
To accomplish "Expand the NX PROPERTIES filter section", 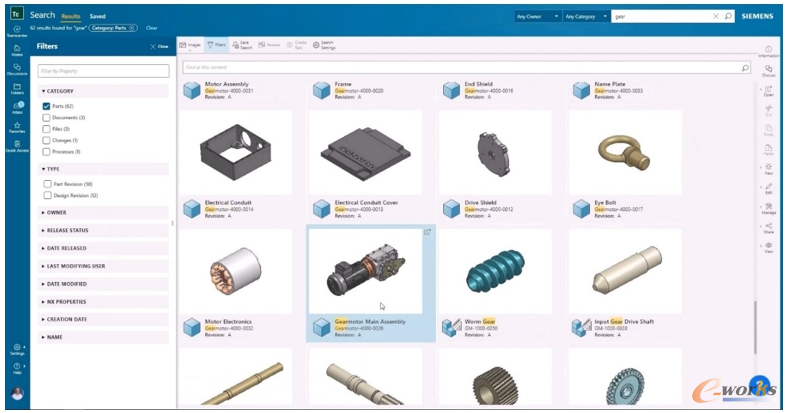I will tap(103, 302).
